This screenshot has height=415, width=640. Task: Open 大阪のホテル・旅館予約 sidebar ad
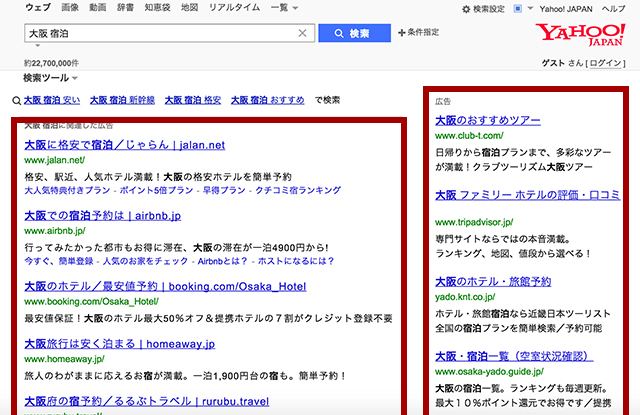pyautogui.click(x=493, y=282)
